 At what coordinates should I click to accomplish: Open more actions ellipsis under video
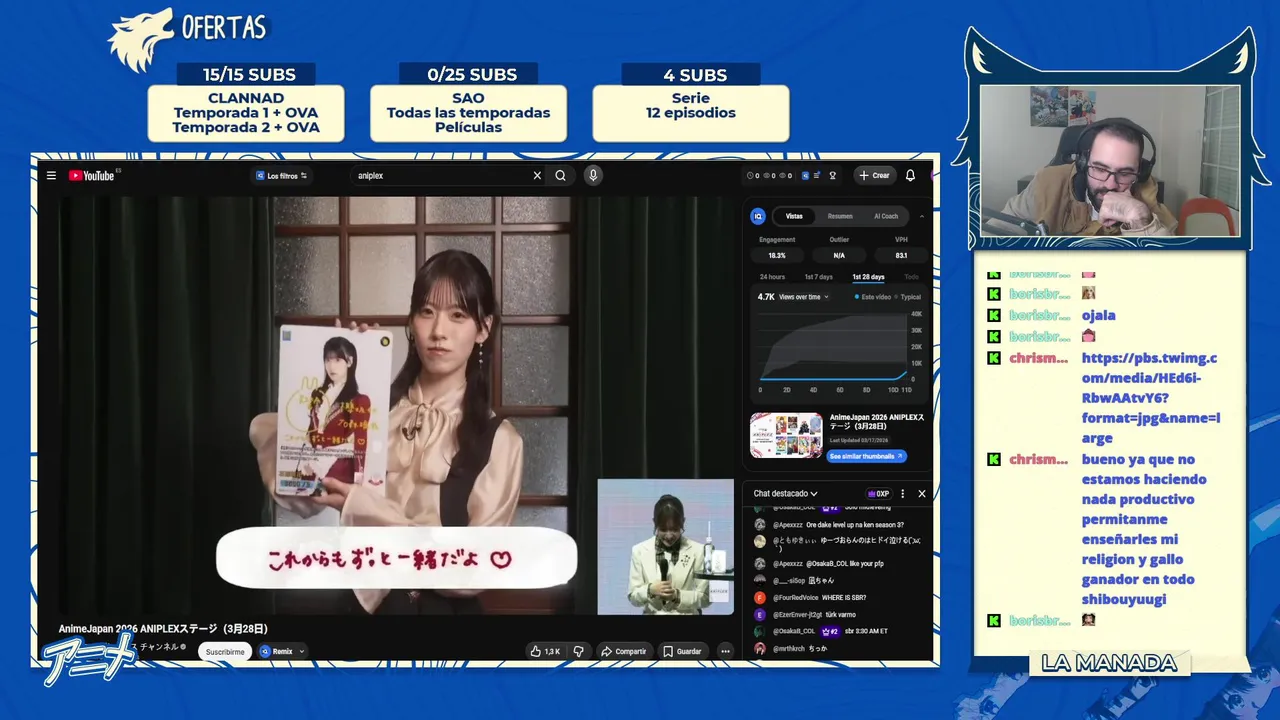(x=725, y=651)
